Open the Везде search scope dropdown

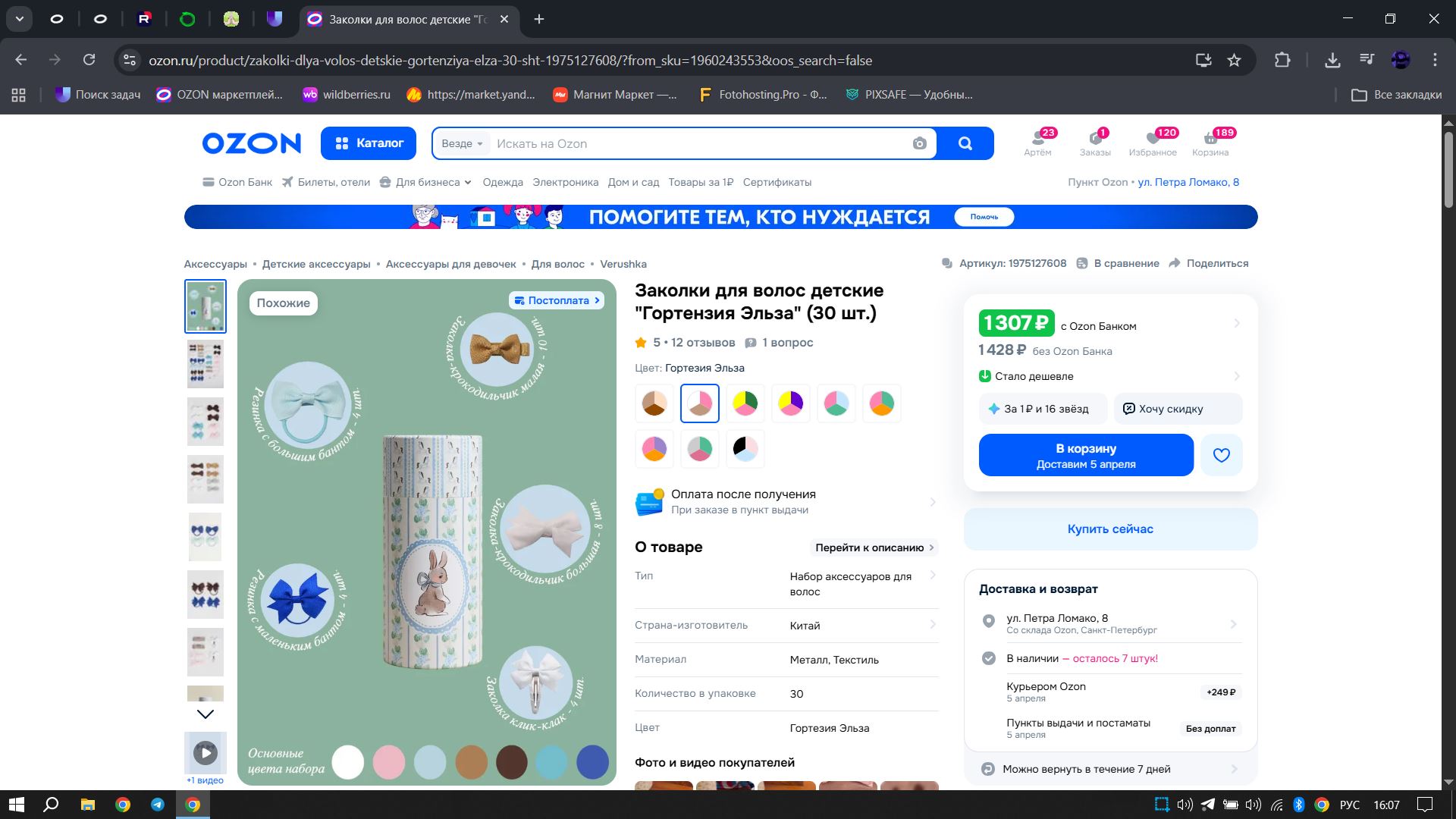[x=462, y=143]
